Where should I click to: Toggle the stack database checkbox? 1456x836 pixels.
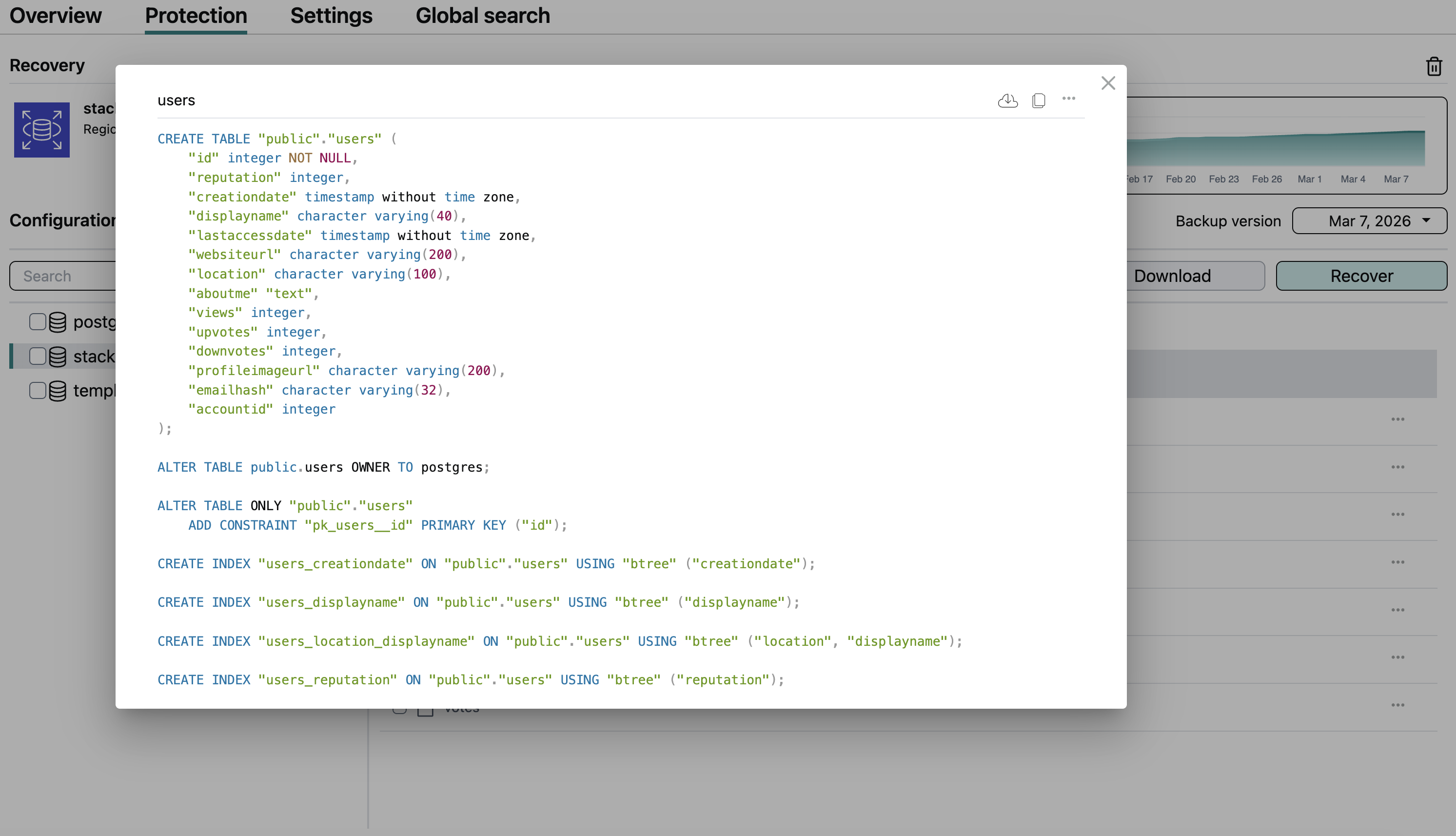coord(38,356)
